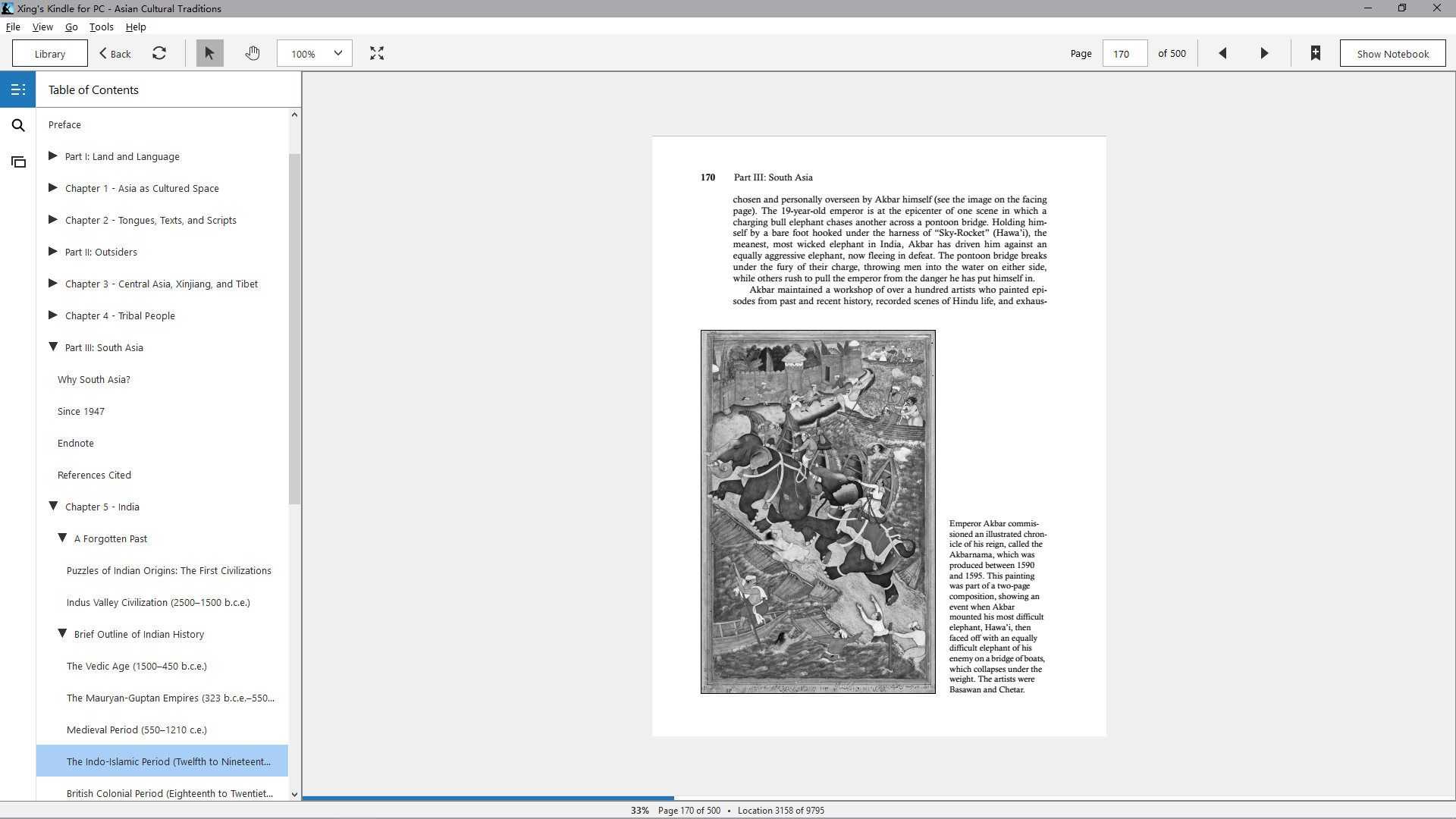Bookmark this page icon
This screenshot has width=1456, height=819.
coord(1316,53)
